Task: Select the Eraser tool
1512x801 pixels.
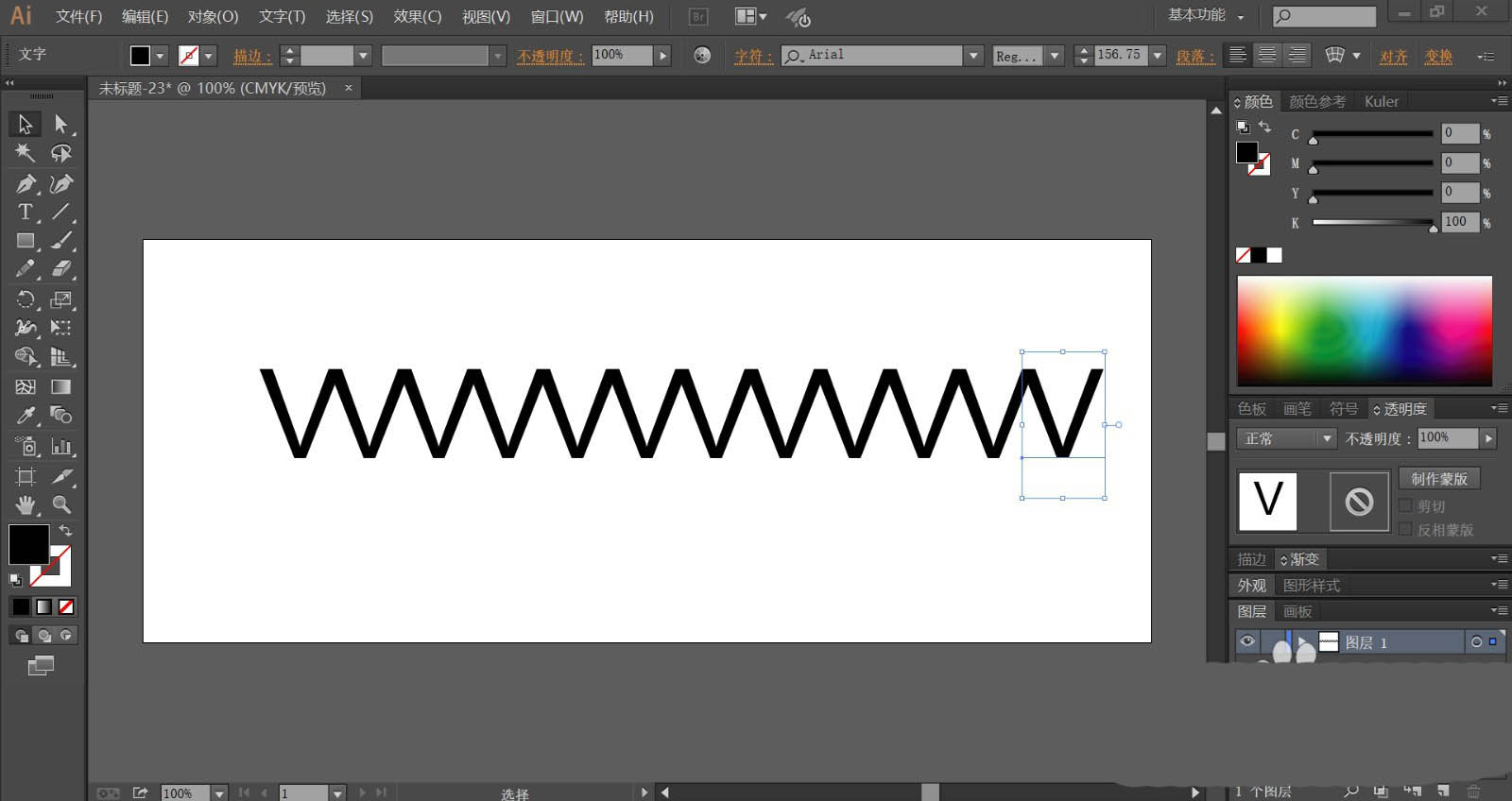Action: (61, 269)
